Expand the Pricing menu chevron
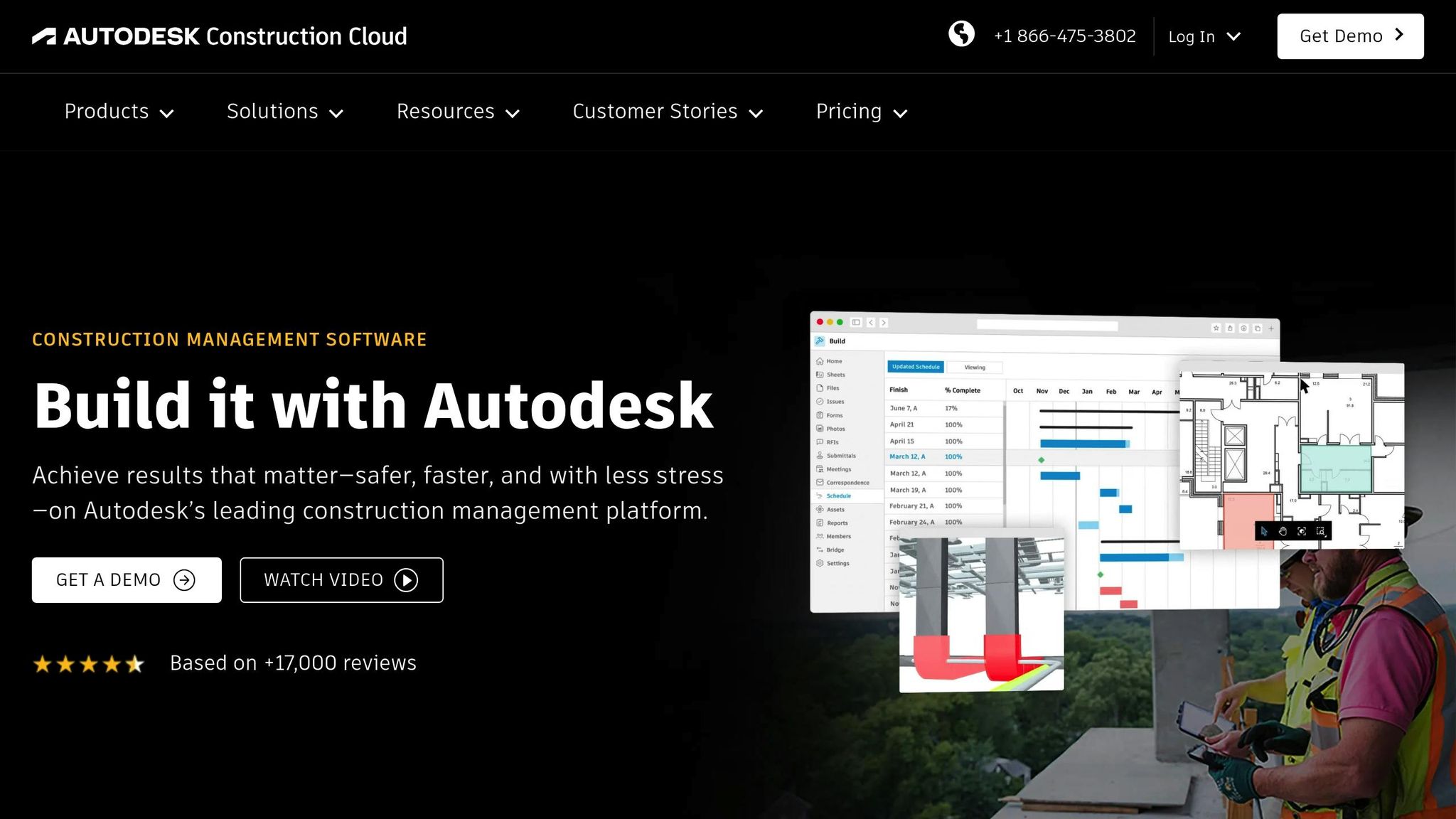1456x819 pixels. coord(900,113)
